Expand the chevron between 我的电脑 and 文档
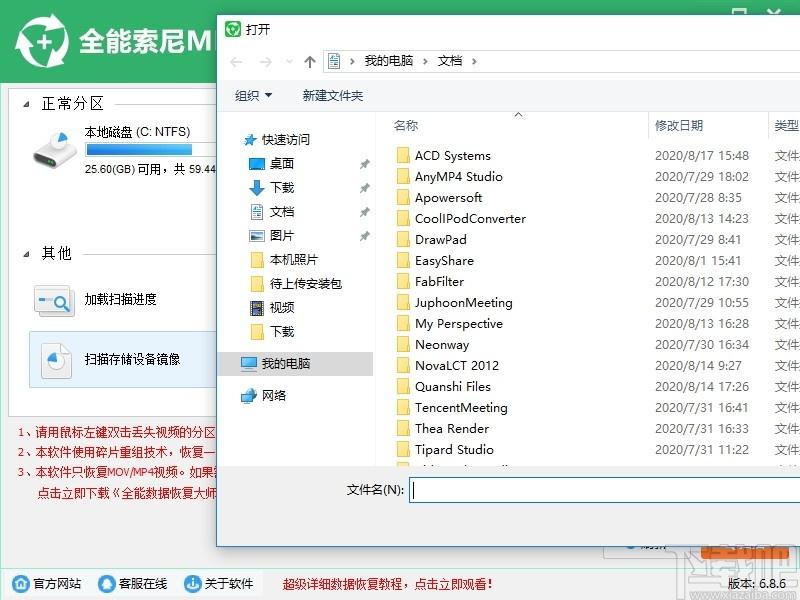 (x=425, y=62)
